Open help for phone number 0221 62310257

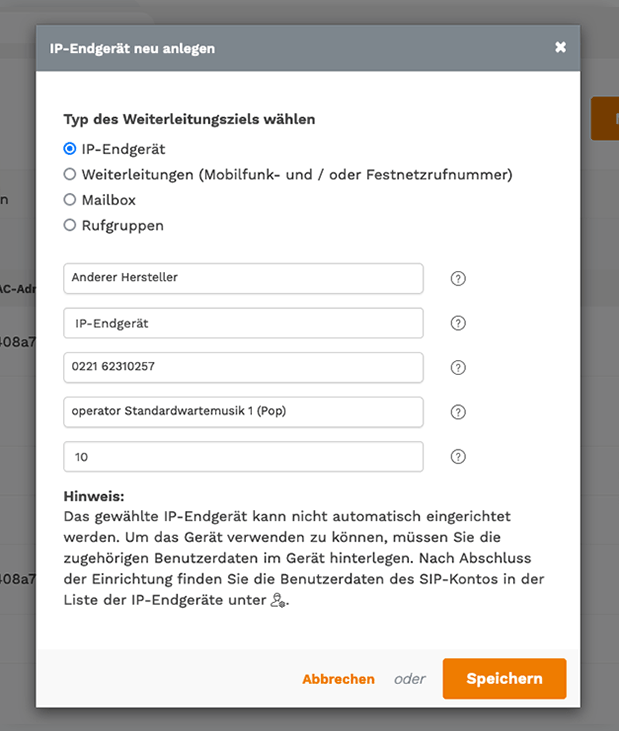coord(458,367)
